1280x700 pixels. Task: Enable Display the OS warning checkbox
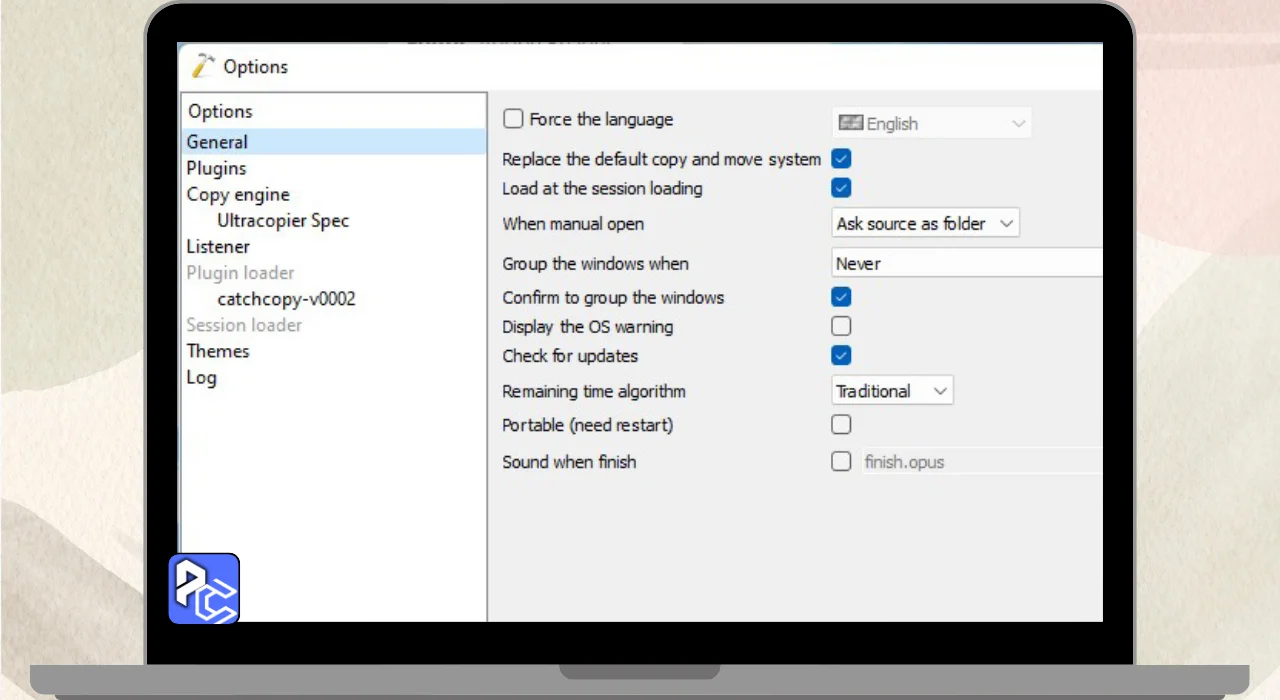click(841, 326)
